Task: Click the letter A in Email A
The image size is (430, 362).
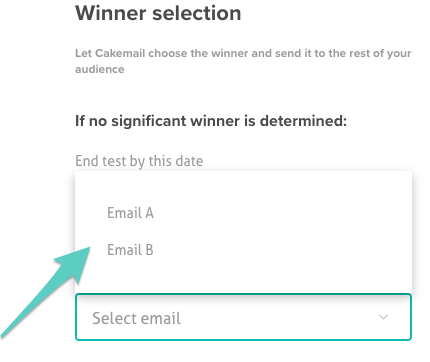Action: pyautogui.click(x=149, y=213)
